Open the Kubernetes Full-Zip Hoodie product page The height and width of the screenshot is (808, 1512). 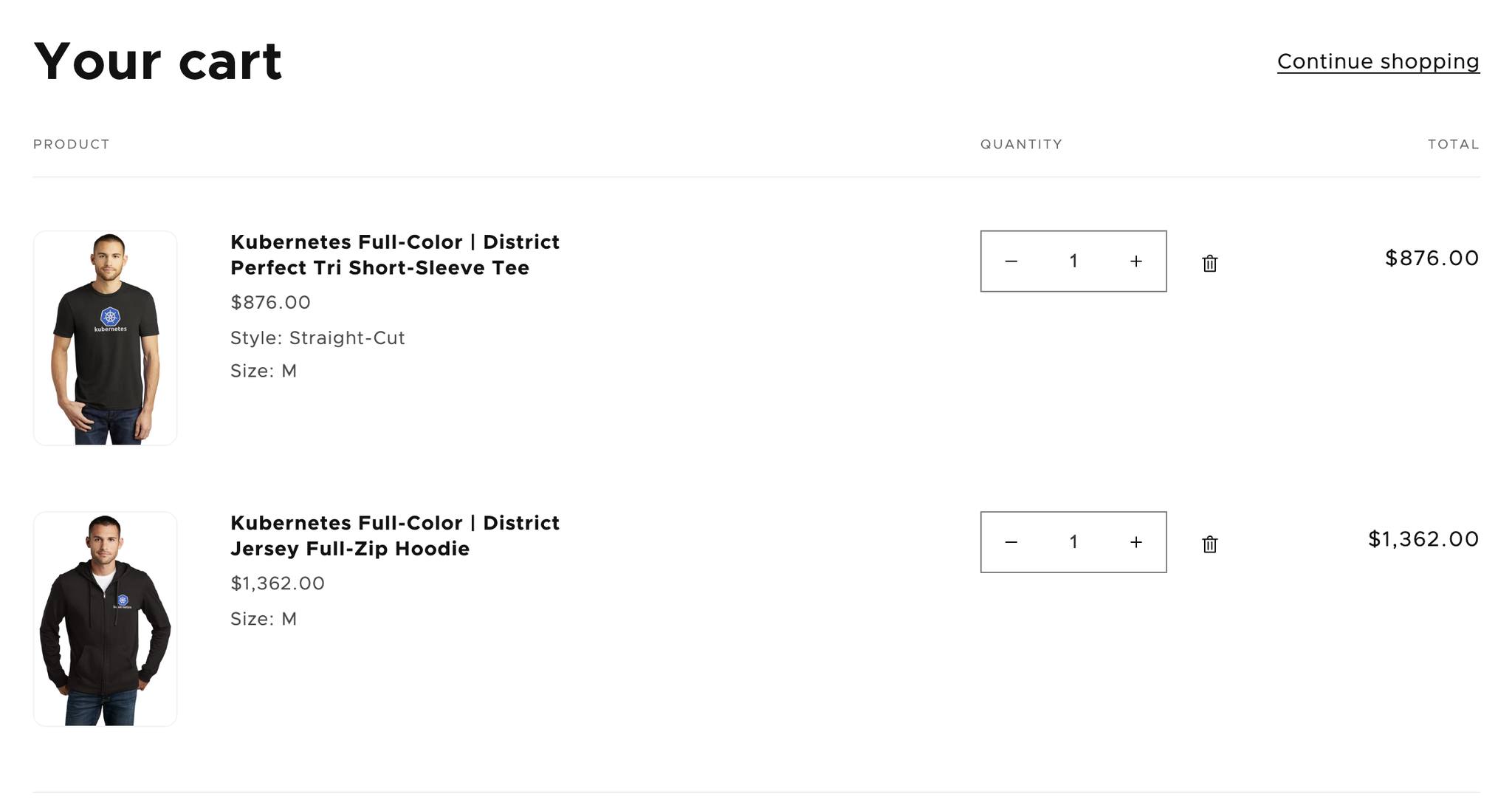pos(395,535)
